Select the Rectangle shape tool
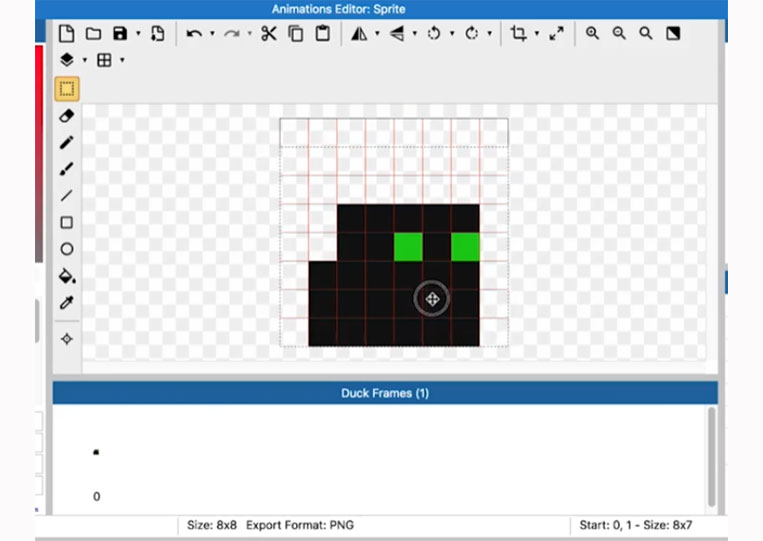This screenshot has width=763, height=541. (67, 222)
